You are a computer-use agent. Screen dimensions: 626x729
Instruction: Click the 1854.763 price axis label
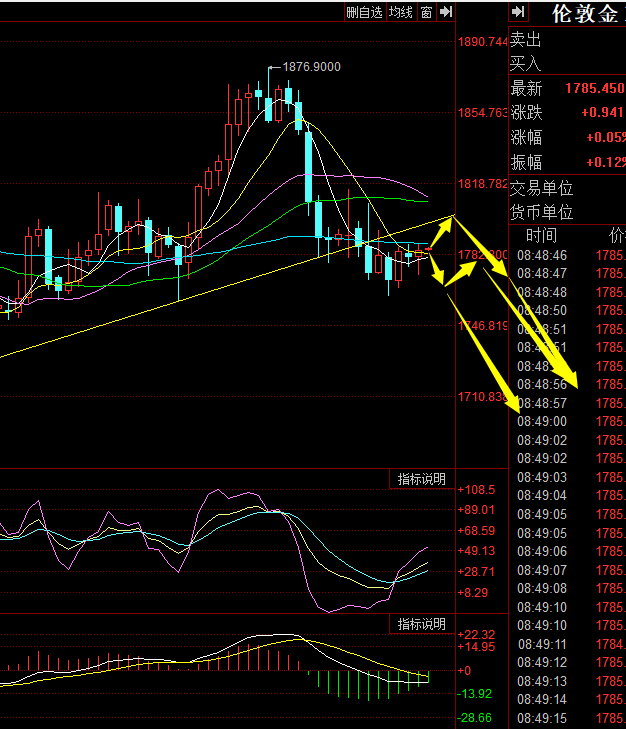click(x=482, y=113)
